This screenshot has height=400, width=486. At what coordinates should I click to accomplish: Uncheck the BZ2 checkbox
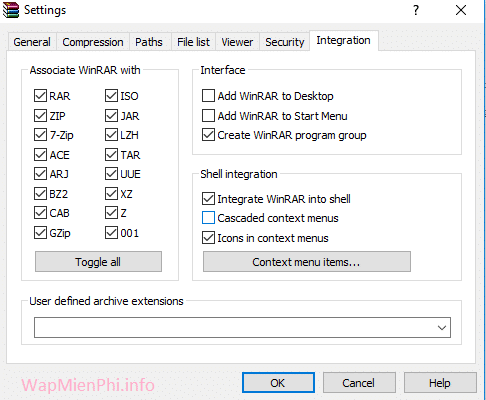click(x=40, y=194)
